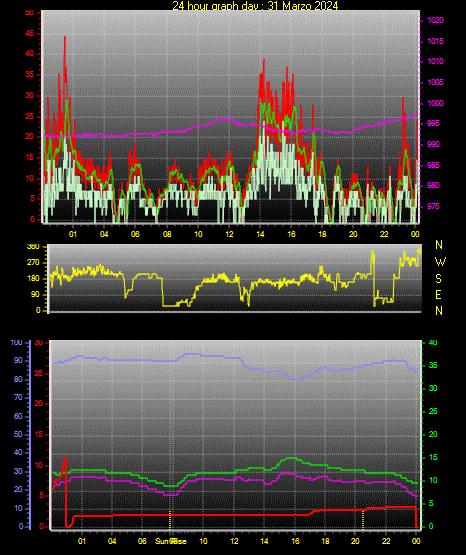Click the blue 50 humidity axis label
Screen dimensions: 466x555
point(18,434)
